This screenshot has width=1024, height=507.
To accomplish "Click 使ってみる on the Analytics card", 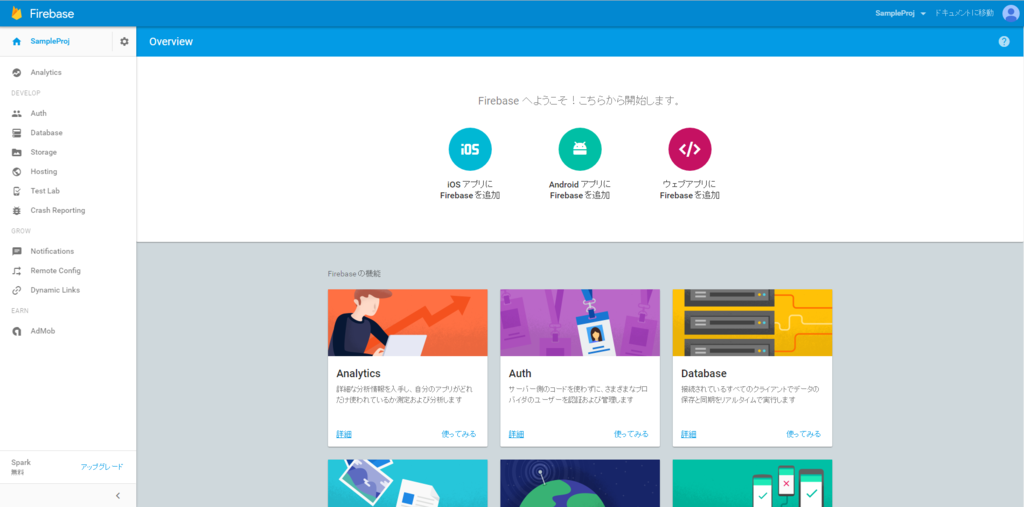I will (459, 434).
